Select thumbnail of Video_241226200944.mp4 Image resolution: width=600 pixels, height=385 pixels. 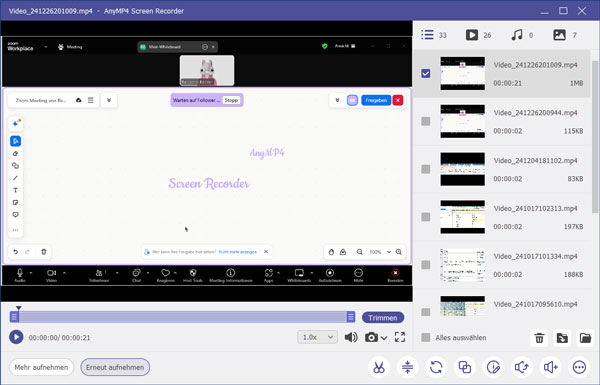coord(462,121)
